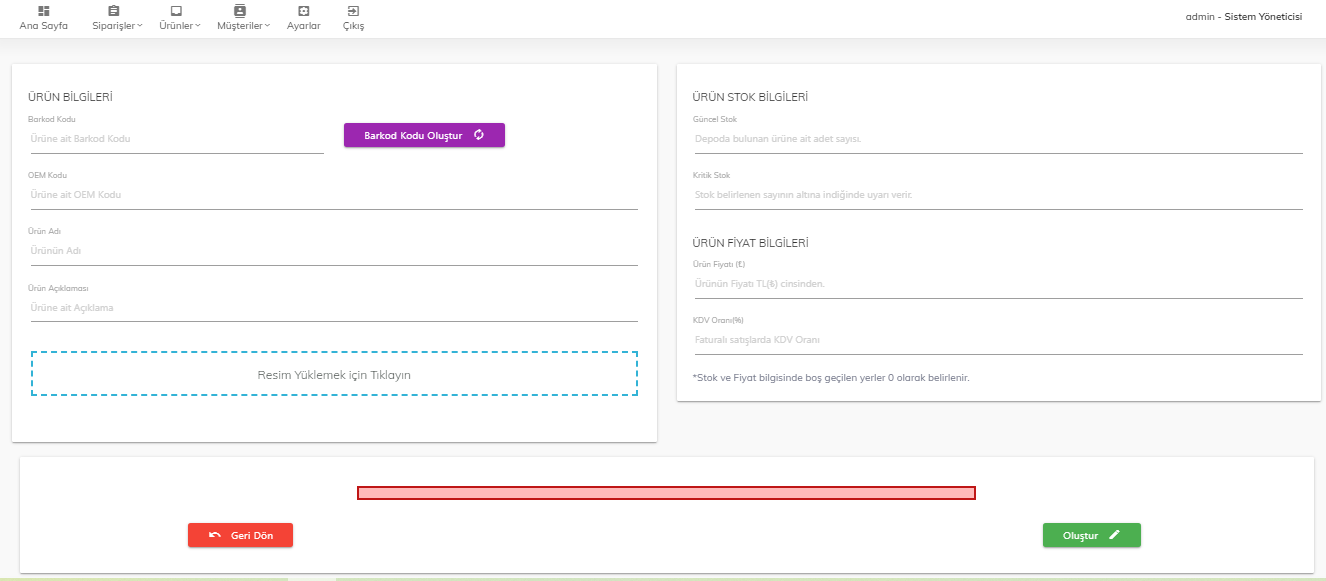Viewport: 1326px width, 581px height.
Task: Click into the OEM Kodu field
Action: 332,195
